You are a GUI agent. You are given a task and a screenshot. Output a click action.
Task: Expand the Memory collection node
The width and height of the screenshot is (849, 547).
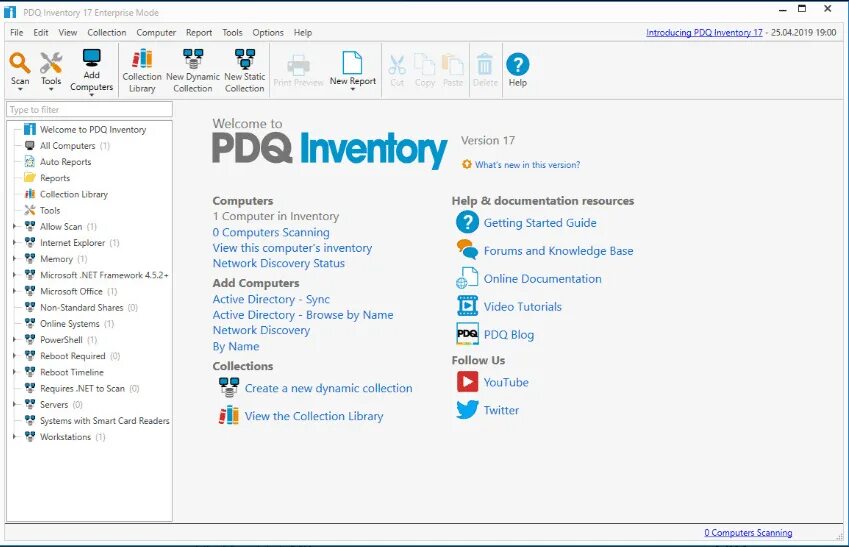[x=14, y=259]
